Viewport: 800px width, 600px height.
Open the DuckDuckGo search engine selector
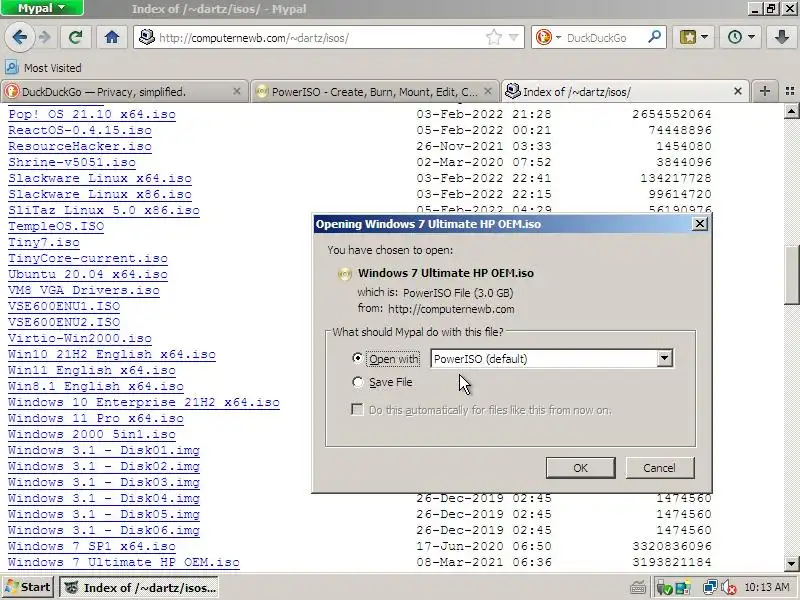point(547,37)
